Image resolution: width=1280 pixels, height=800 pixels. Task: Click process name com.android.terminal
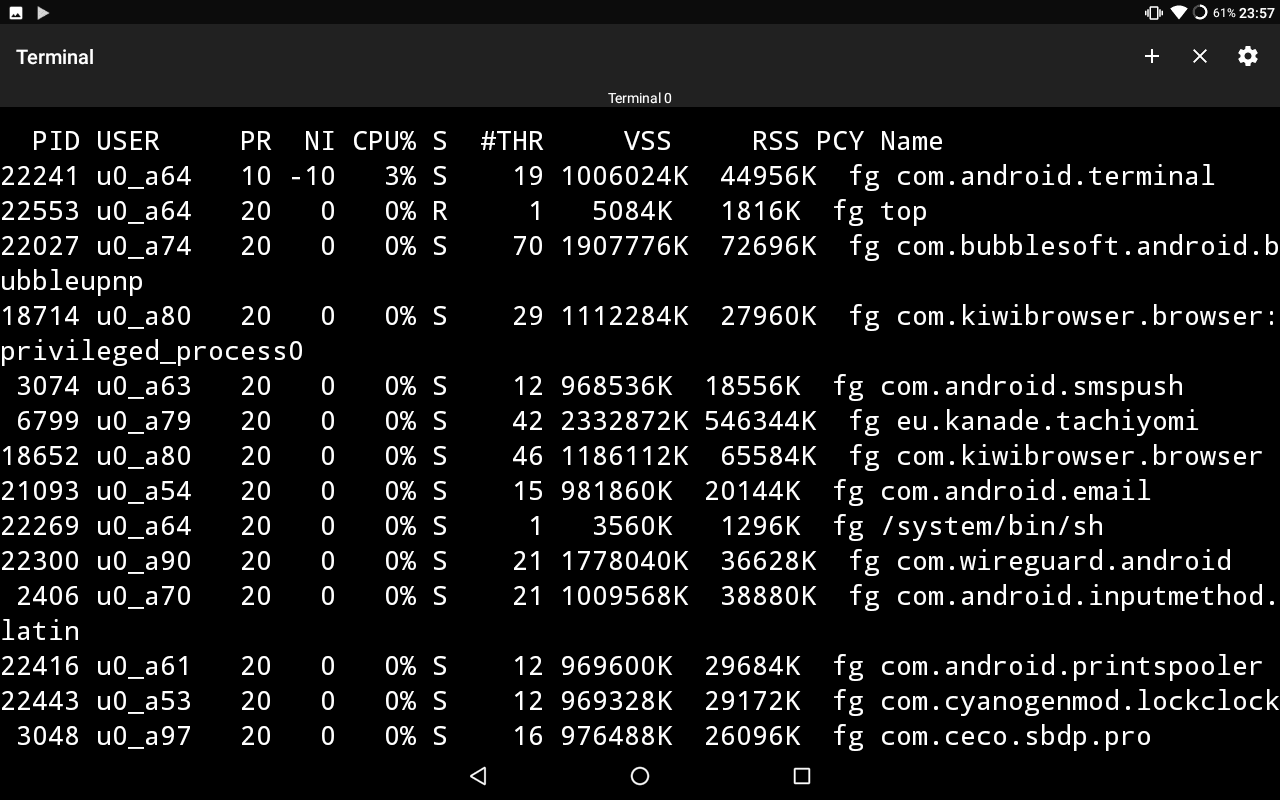click(1056, 176)
